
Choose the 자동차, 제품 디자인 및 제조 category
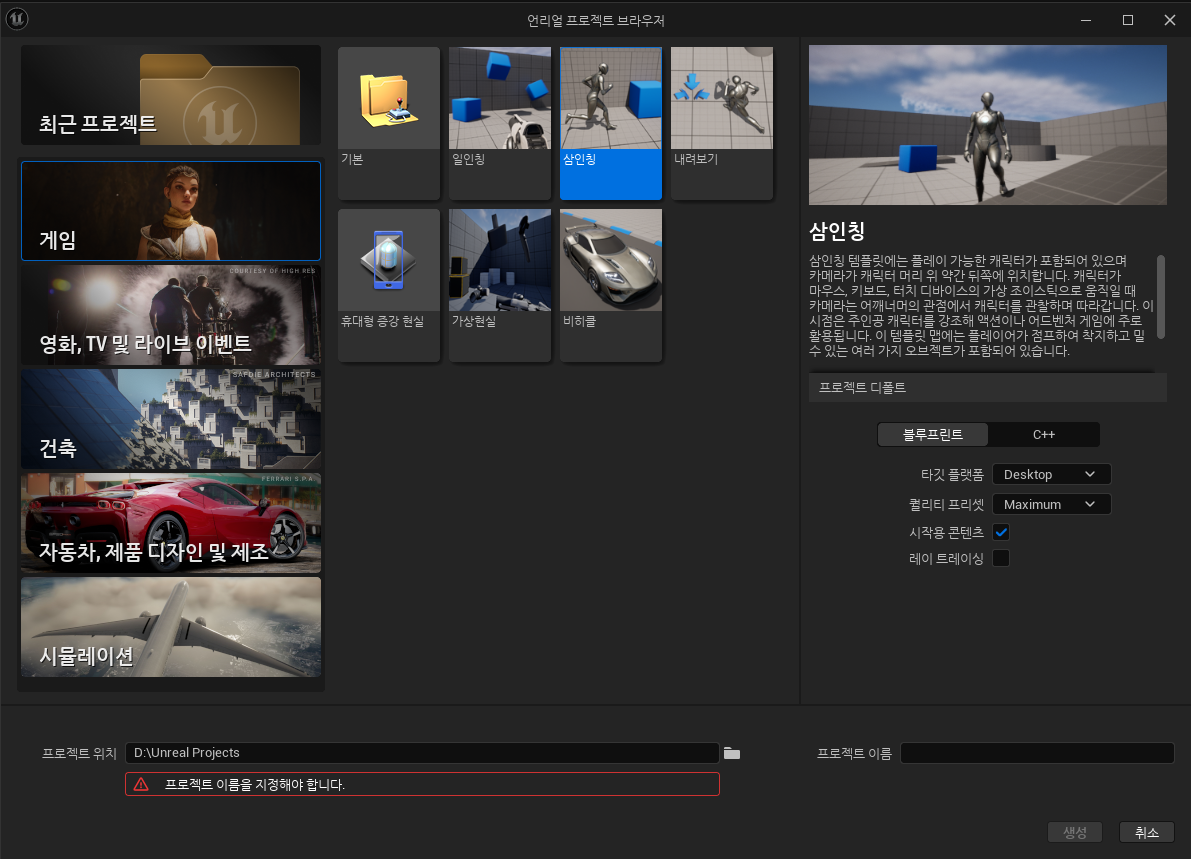point(171,523)
